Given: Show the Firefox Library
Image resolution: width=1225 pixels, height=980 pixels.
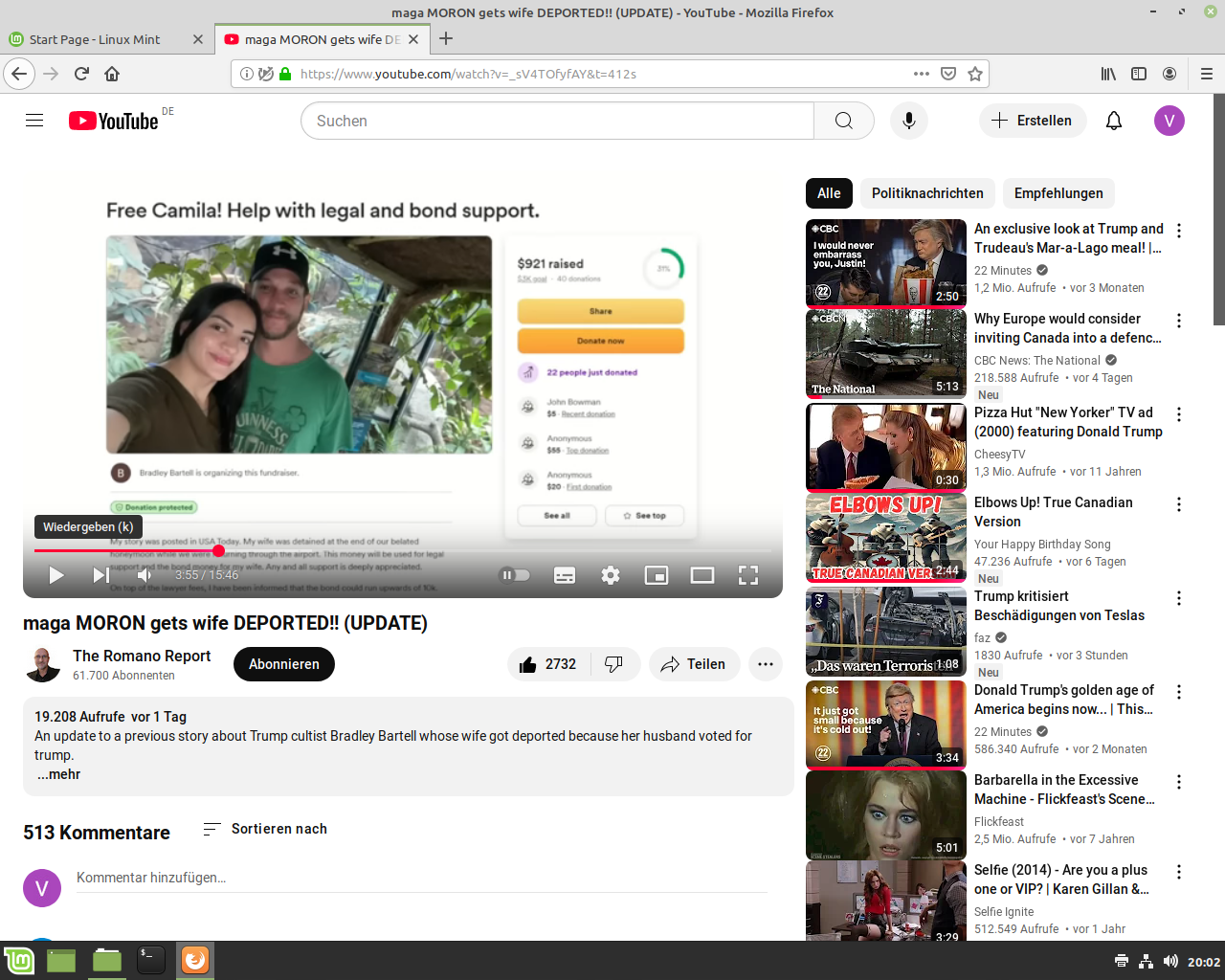Looking at the screenshot, I should [1108, 74].
